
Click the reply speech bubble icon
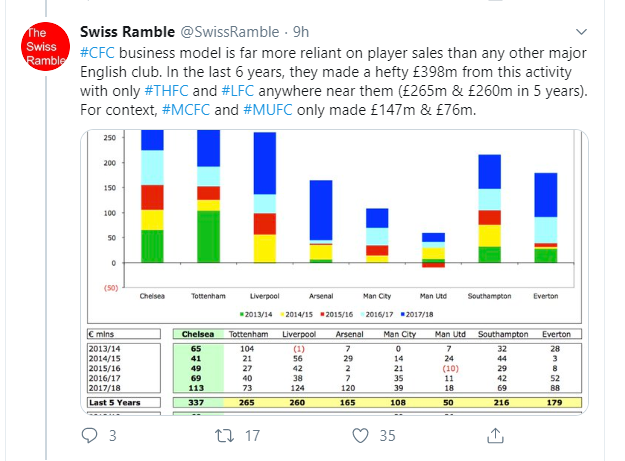click(89, 435)
